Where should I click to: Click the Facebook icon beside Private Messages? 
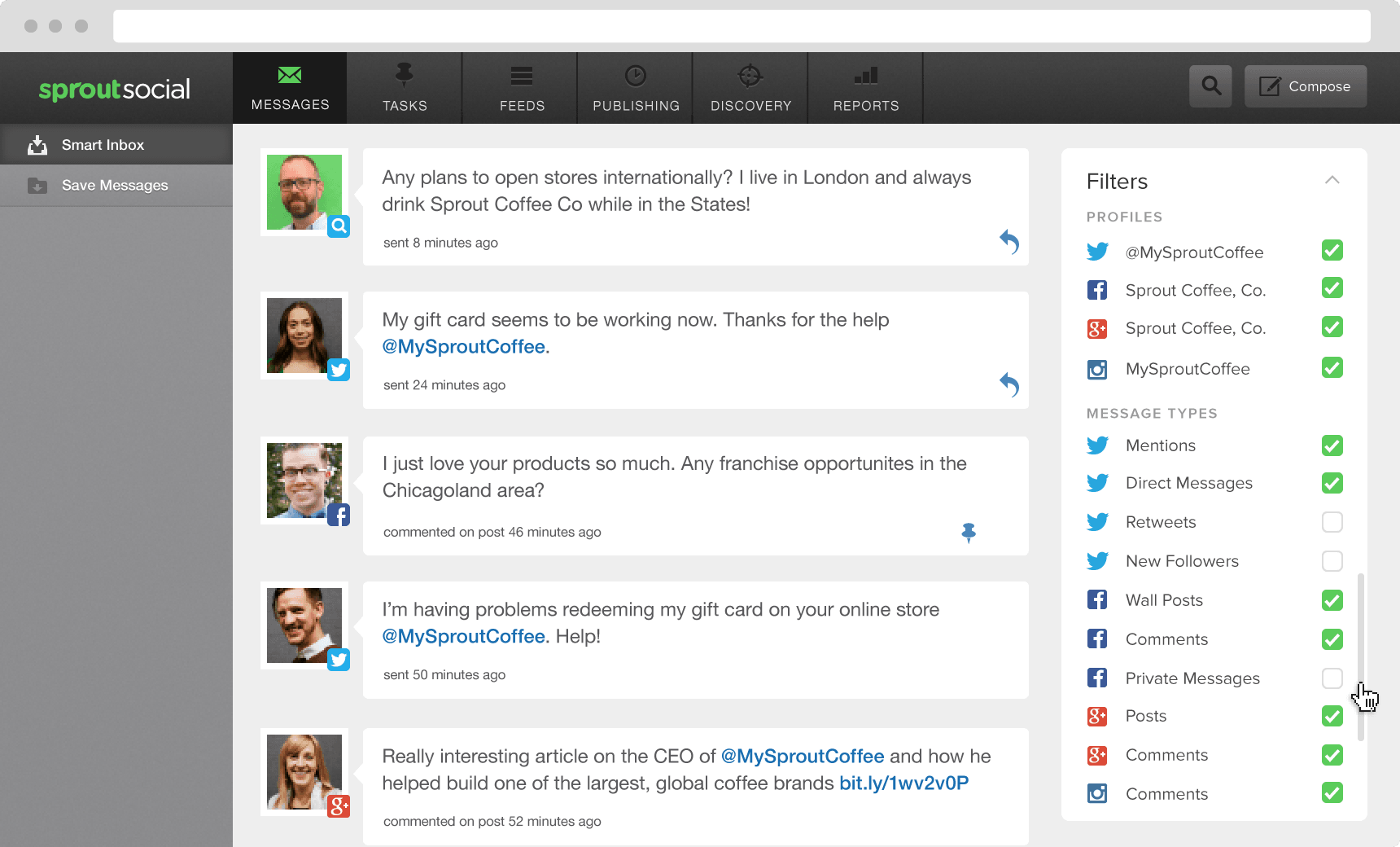(1097, 678)
